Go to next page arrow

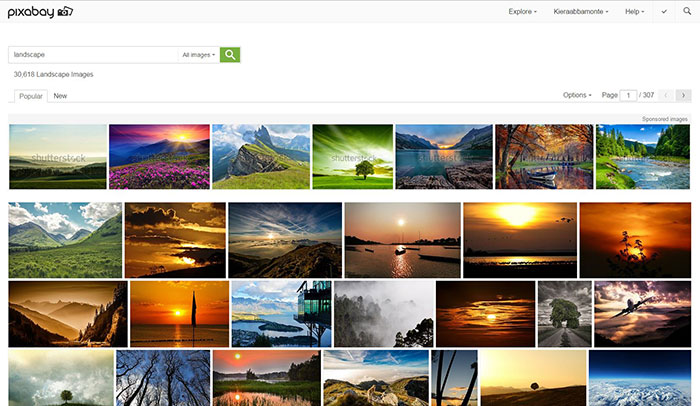(x=683, y=95)
